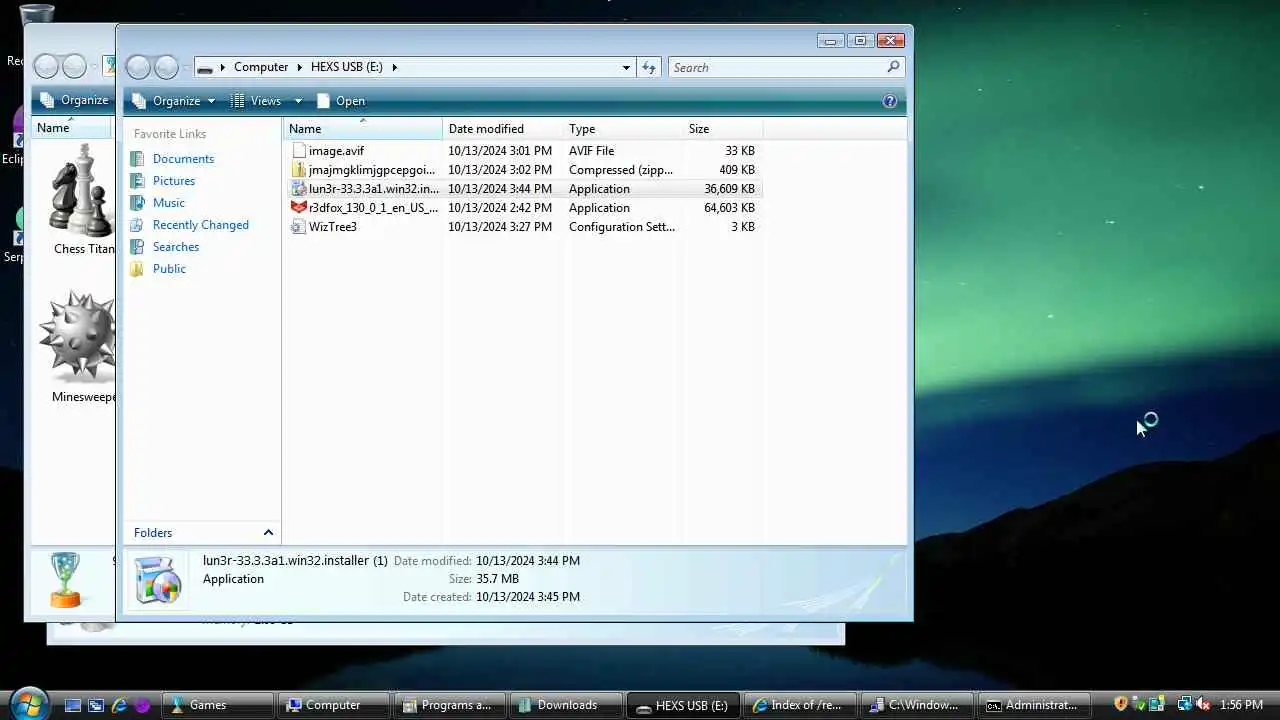Viewport: 1280px width, 720px height.
Task: Go forward in HEXS USB window
Action: pyautogui.click(x=167, y=67)
